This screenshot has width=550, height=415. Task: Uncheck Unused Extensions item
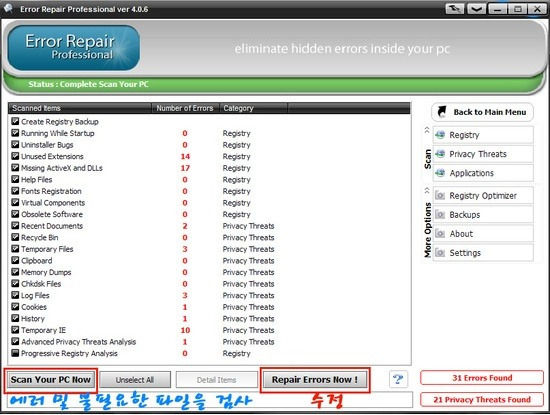tap(15, 156)
